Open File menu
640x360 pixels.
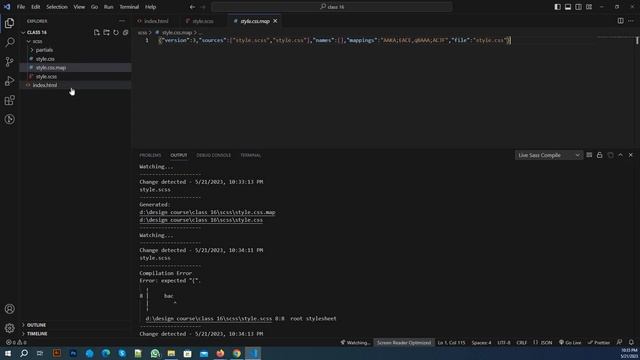(21, 7)
